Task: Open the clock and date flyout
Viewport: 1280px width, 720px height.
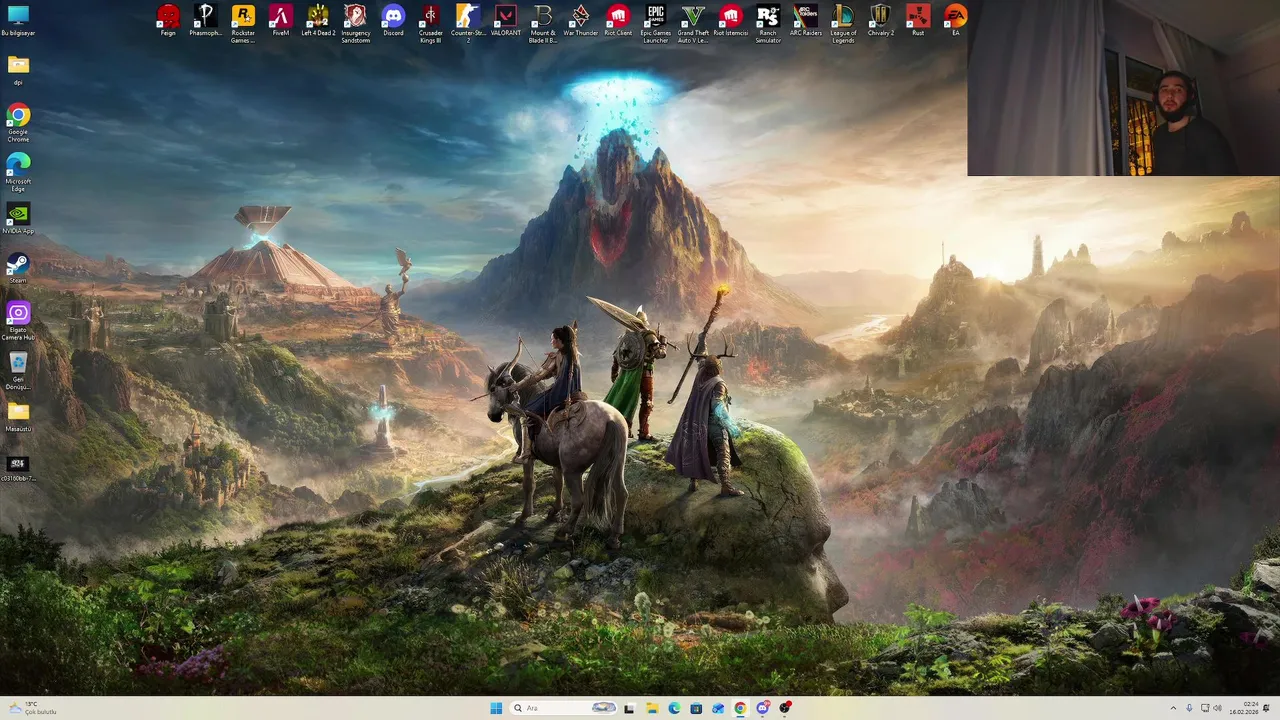Action: pos(1244,708)
